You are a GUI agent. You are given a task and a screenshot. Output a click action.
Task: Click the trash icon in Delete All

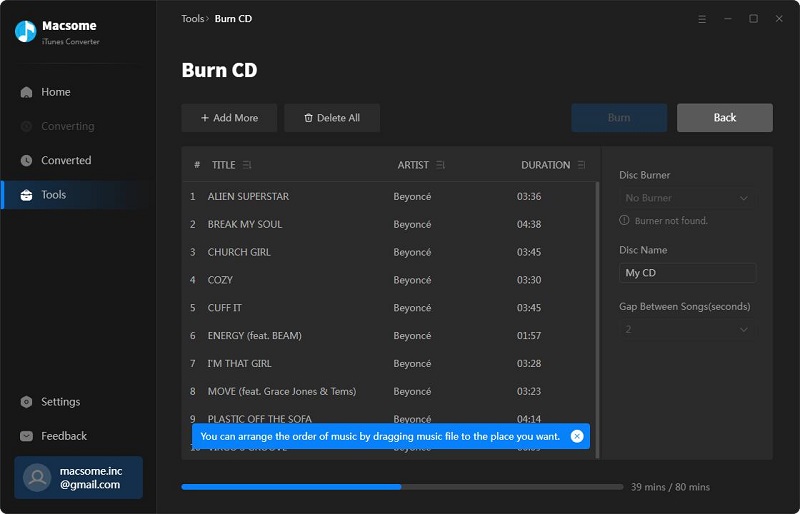tap(308, 118)
